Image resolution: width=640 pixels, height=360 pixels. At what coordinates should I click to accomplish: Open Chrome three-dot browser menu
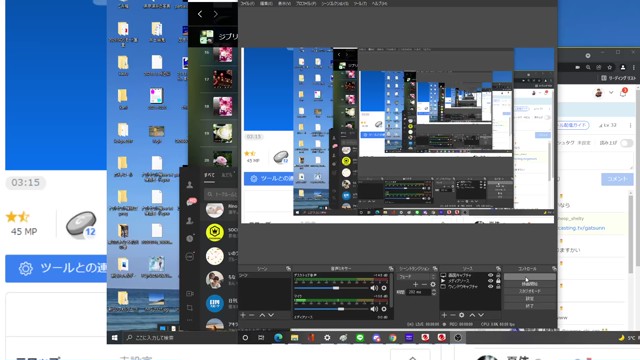(x=633, y=67)
